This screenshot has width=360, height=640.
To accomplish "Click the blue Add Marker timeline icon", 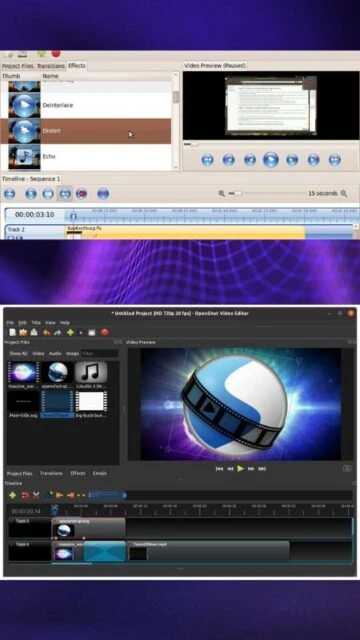I will [x=49, y=495].
